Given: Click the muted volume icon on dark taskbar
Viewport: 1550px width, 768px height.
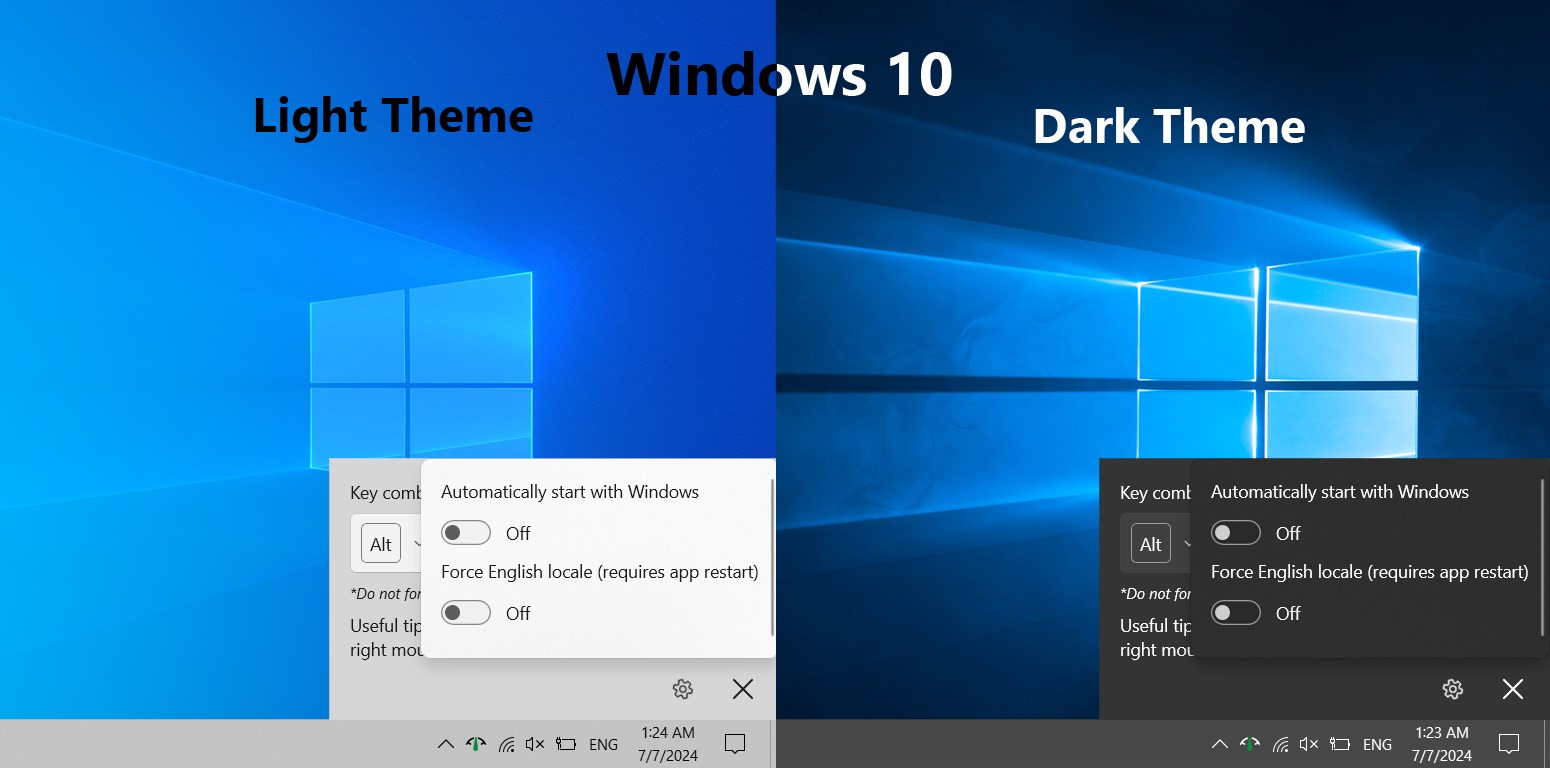Looking at the screenshot, I should click(1309, 744).
